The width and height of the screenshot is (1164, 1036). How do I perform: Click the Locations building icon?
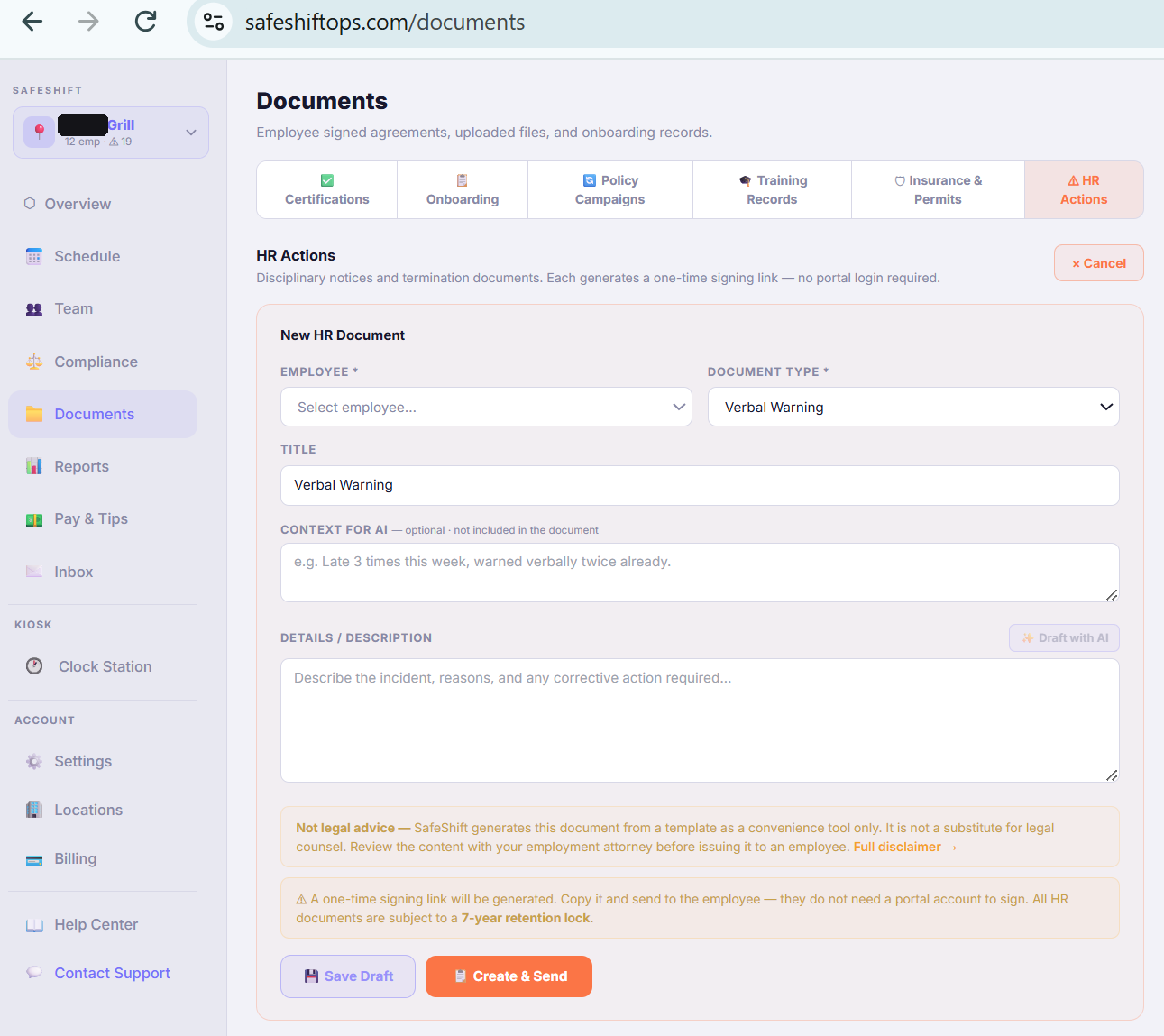[x=34, y=810]
